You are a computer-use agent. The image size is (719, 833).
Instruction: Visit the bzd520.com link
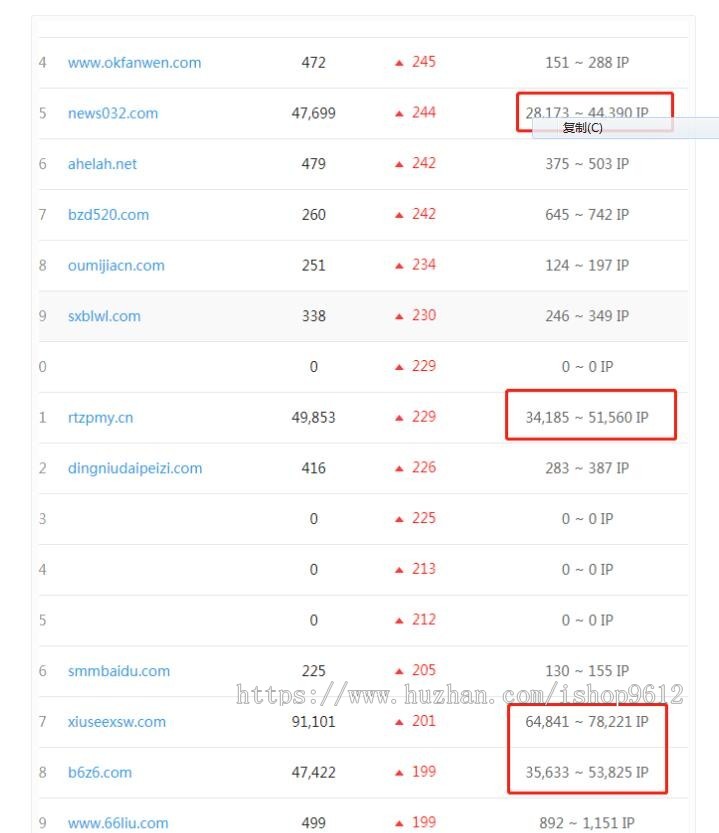point(109,214)
